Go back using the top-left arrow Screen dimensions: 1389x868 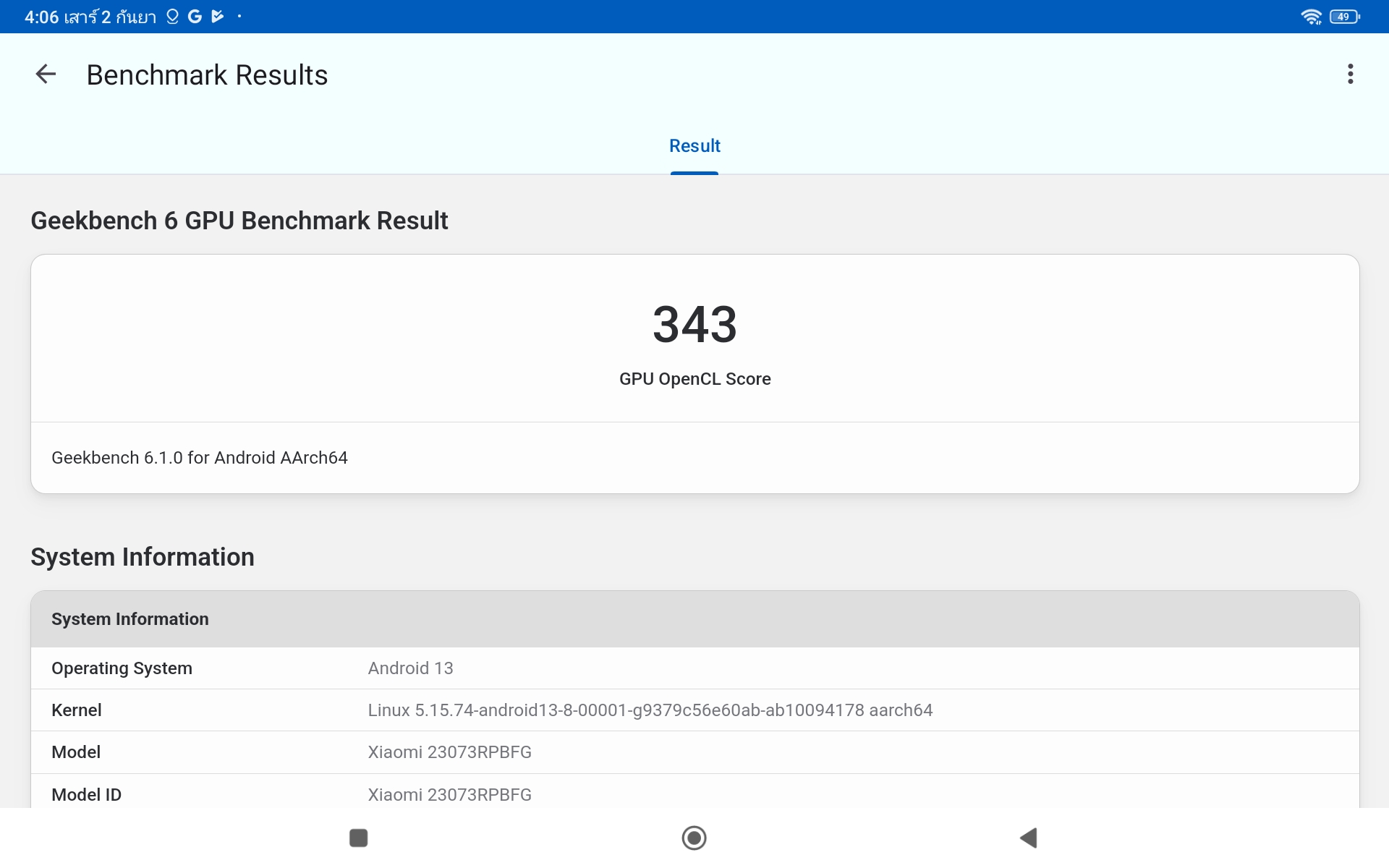(x=46, y=74)
